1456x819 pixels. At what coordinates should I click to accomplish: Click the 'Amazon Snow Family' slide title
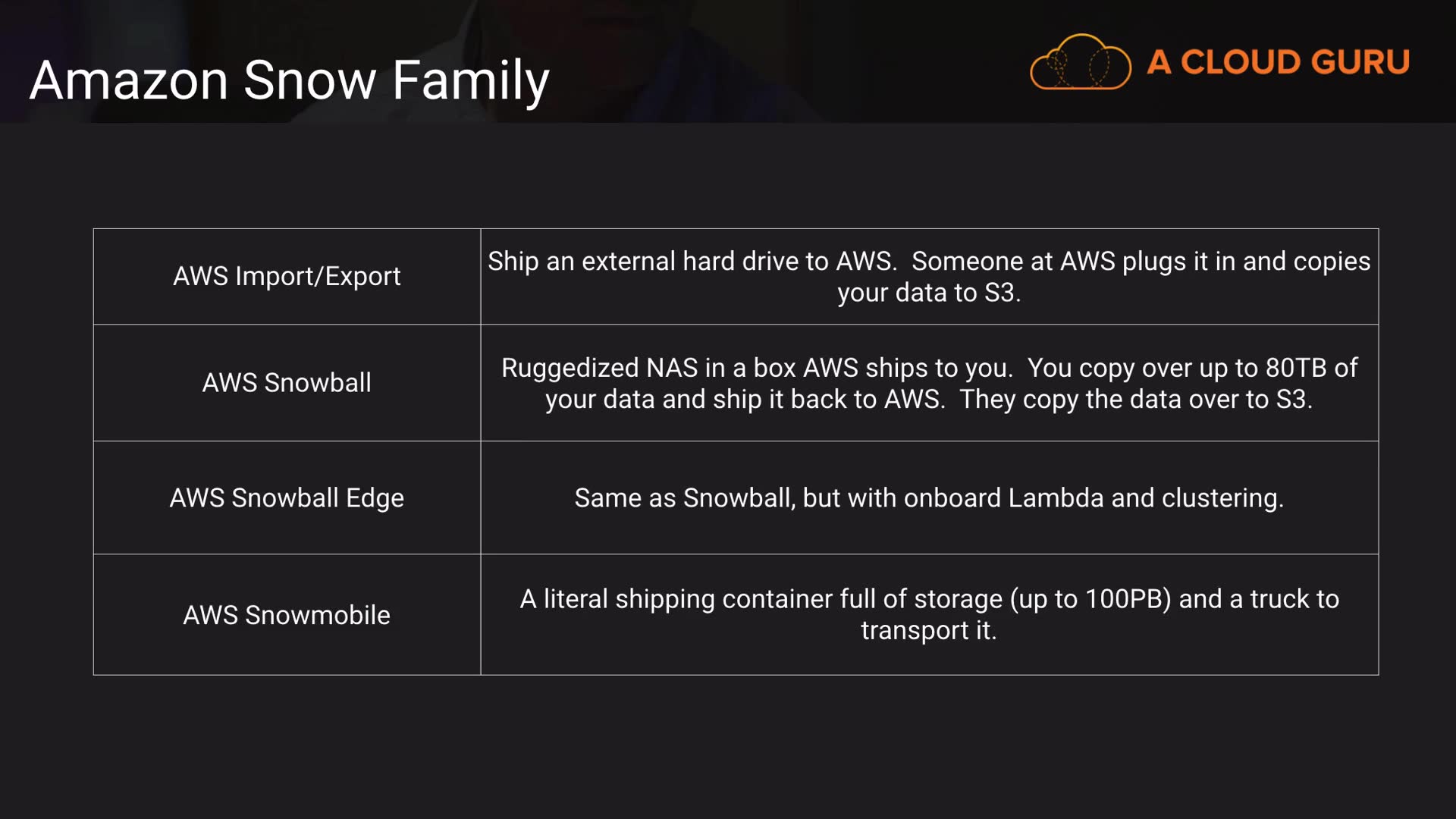(289, 80)
